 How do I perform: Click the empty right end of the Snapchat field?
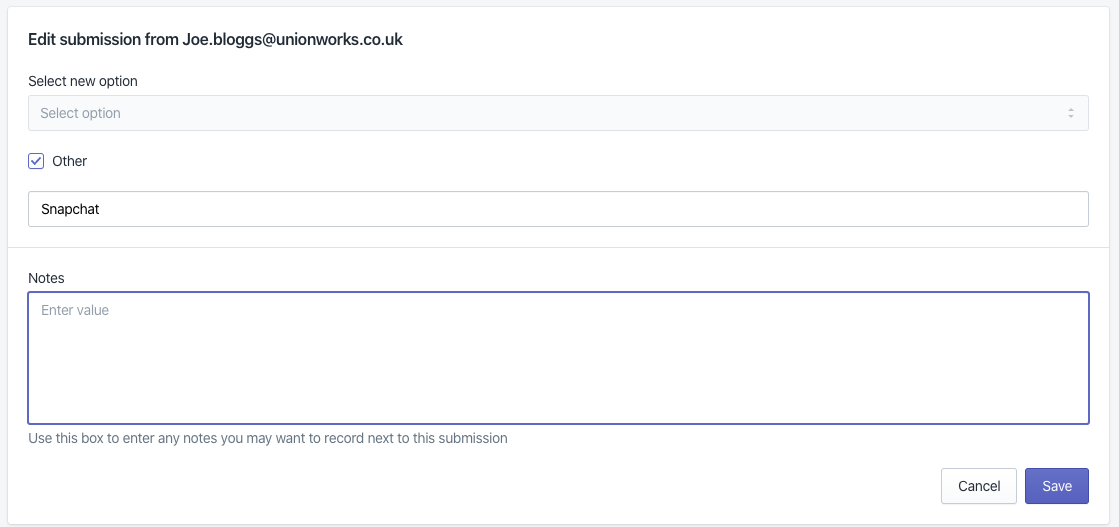click(1000, 209)
